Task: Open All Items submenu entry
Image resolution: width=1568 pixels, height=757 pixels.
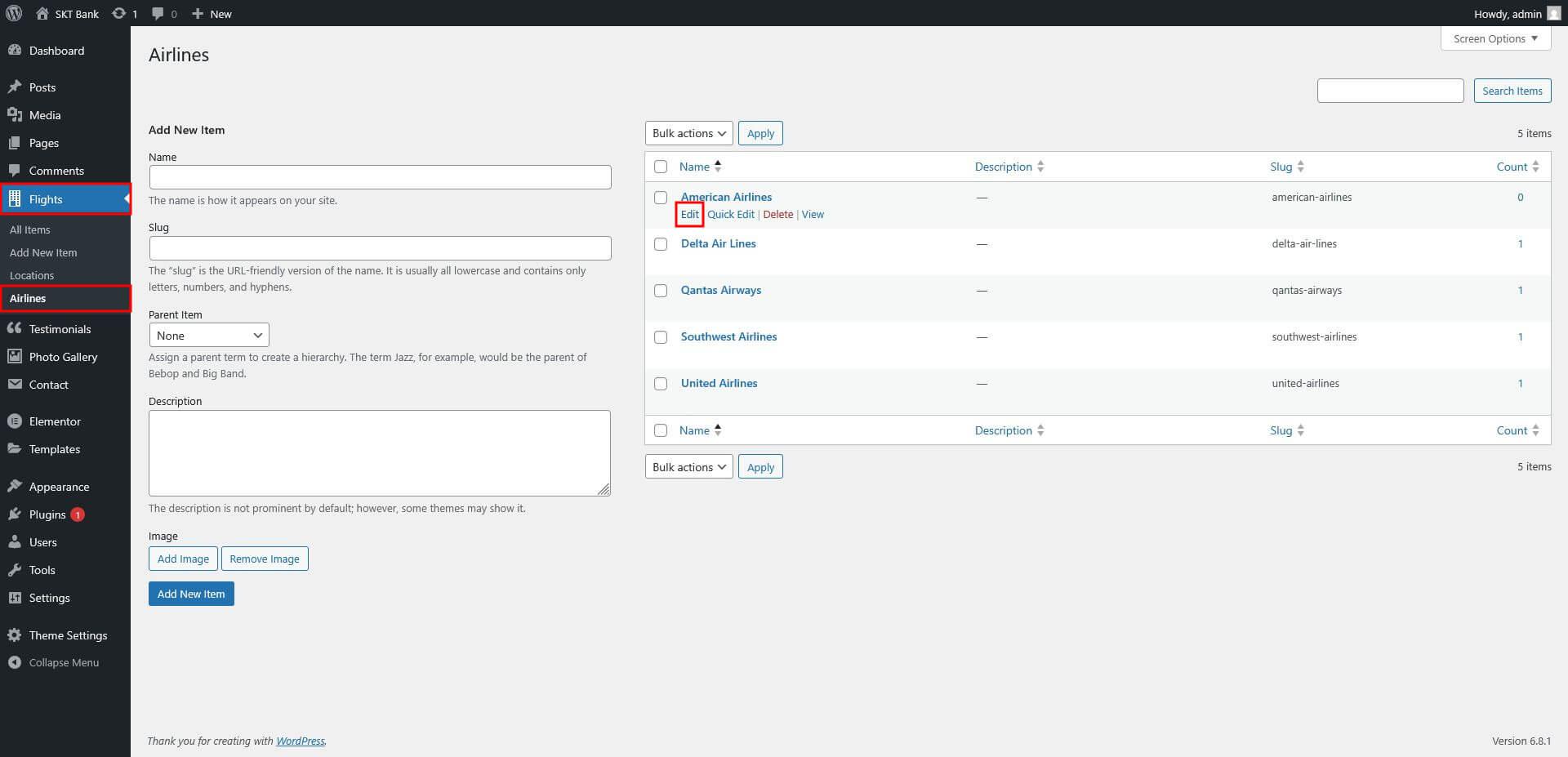Action: tap(30, 229)
